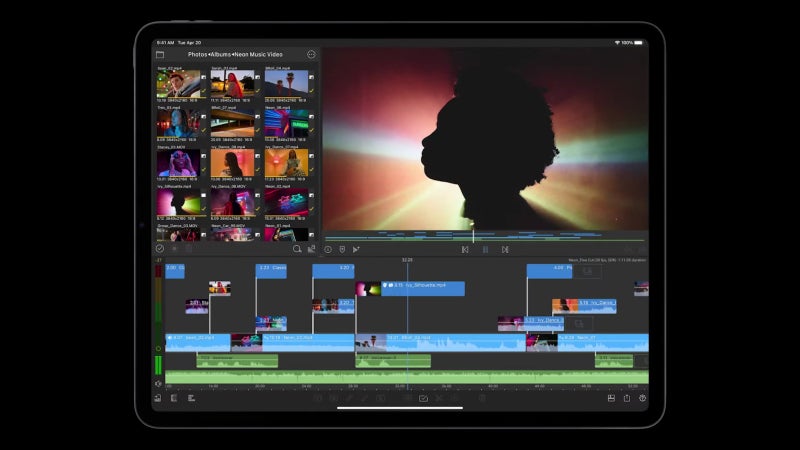Select the orange Ivy_Dance clip on the timeline

pyautogui.click(x=584, y=306)
